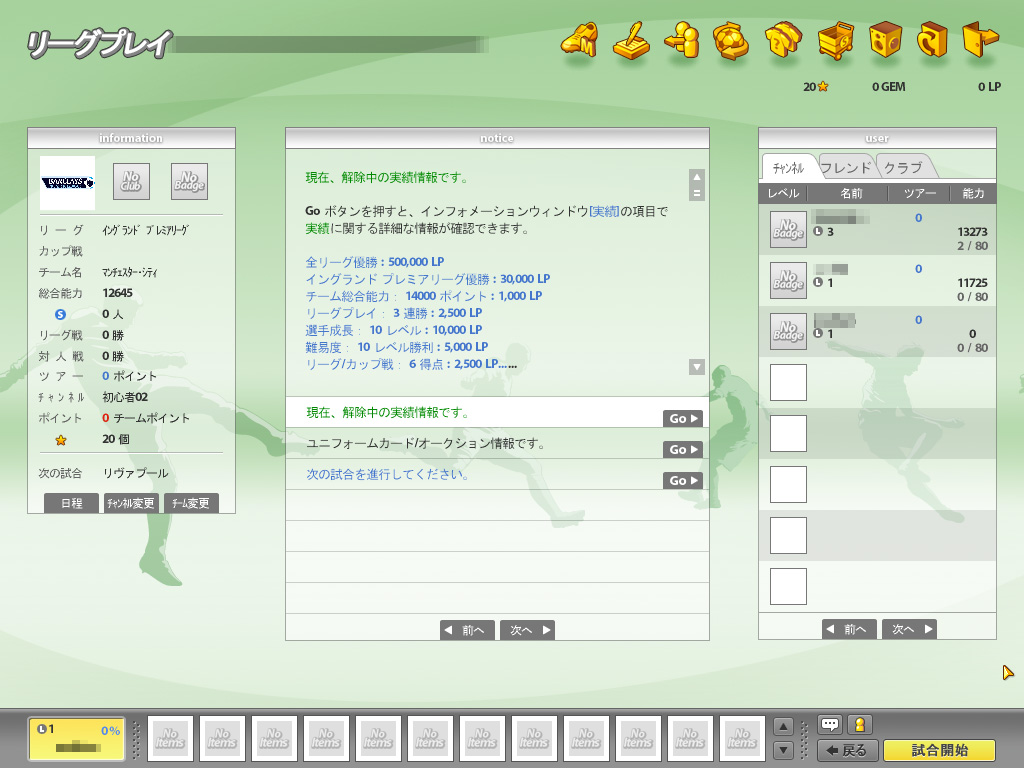The height and width of the screenshot is (768, 1024).
Task: Click the star next to 20
Action: point(823,86)
